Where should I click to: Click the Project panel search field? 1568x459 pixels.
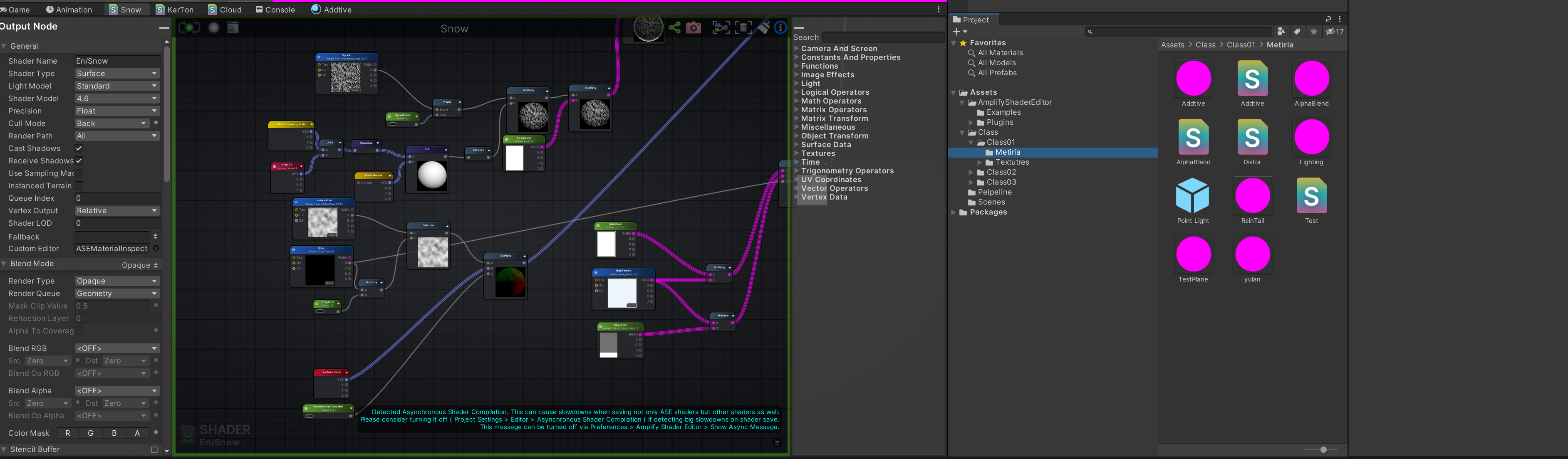pyautogui.click(x=1179, y=32)
